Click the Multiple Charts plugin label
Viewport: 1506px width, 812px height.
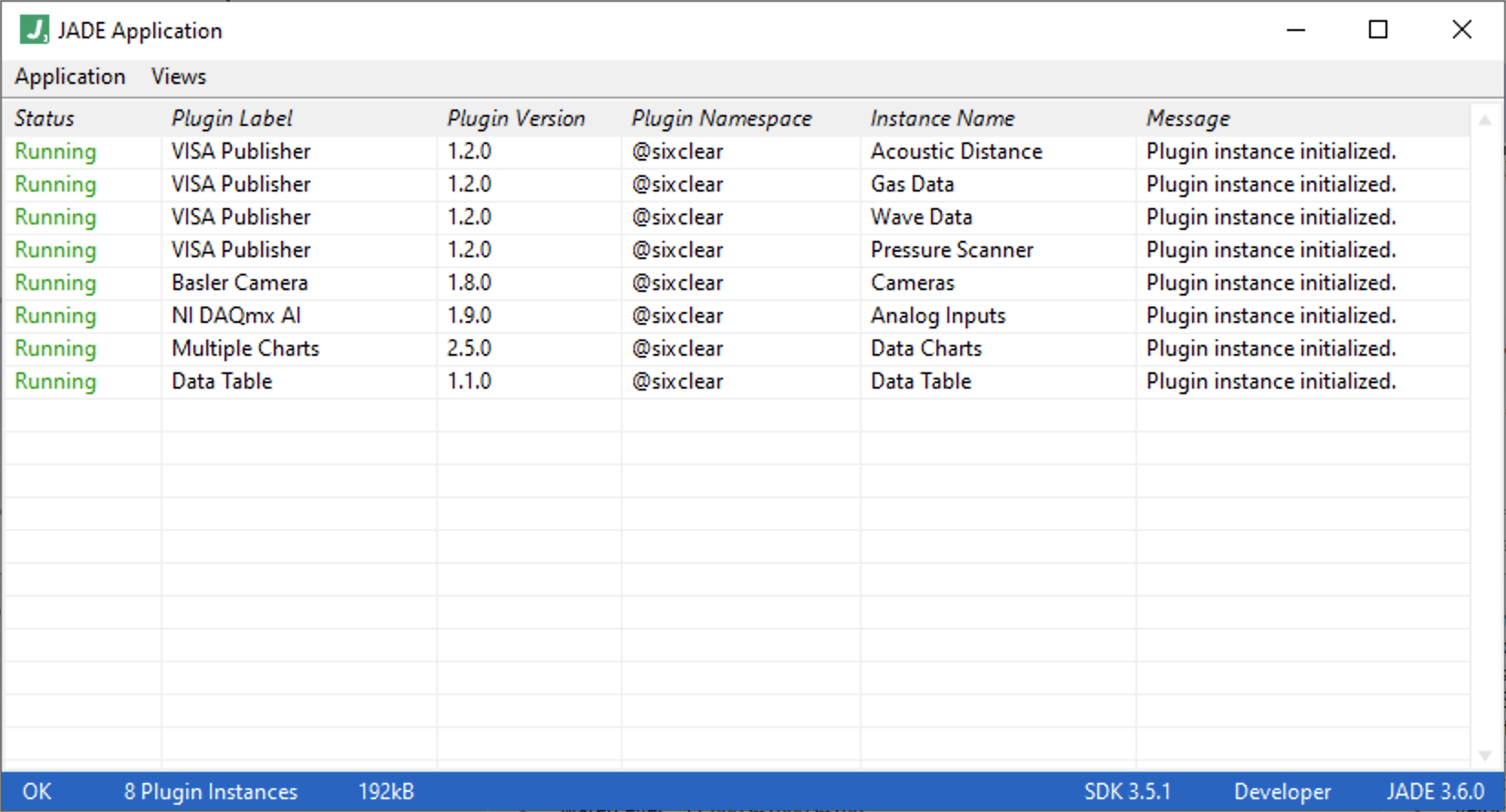[246, 349]
